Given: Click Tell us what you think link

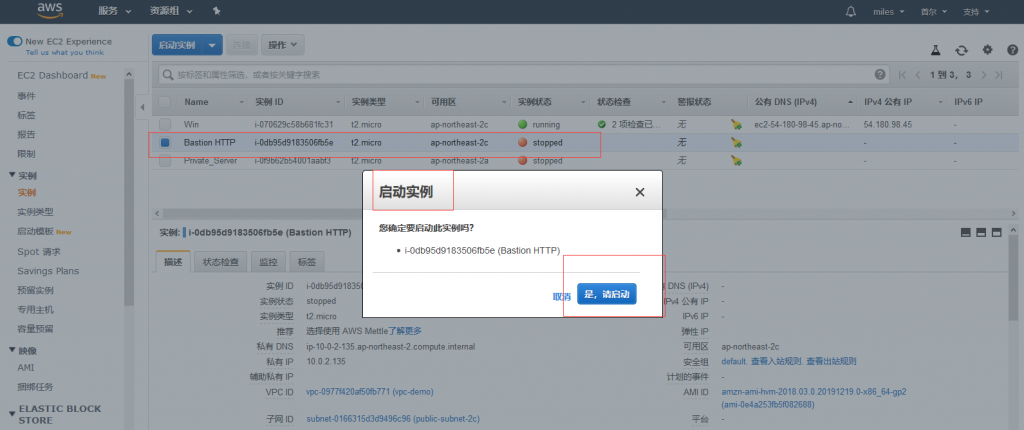Looking at the screenshot, I should [64, 52].
